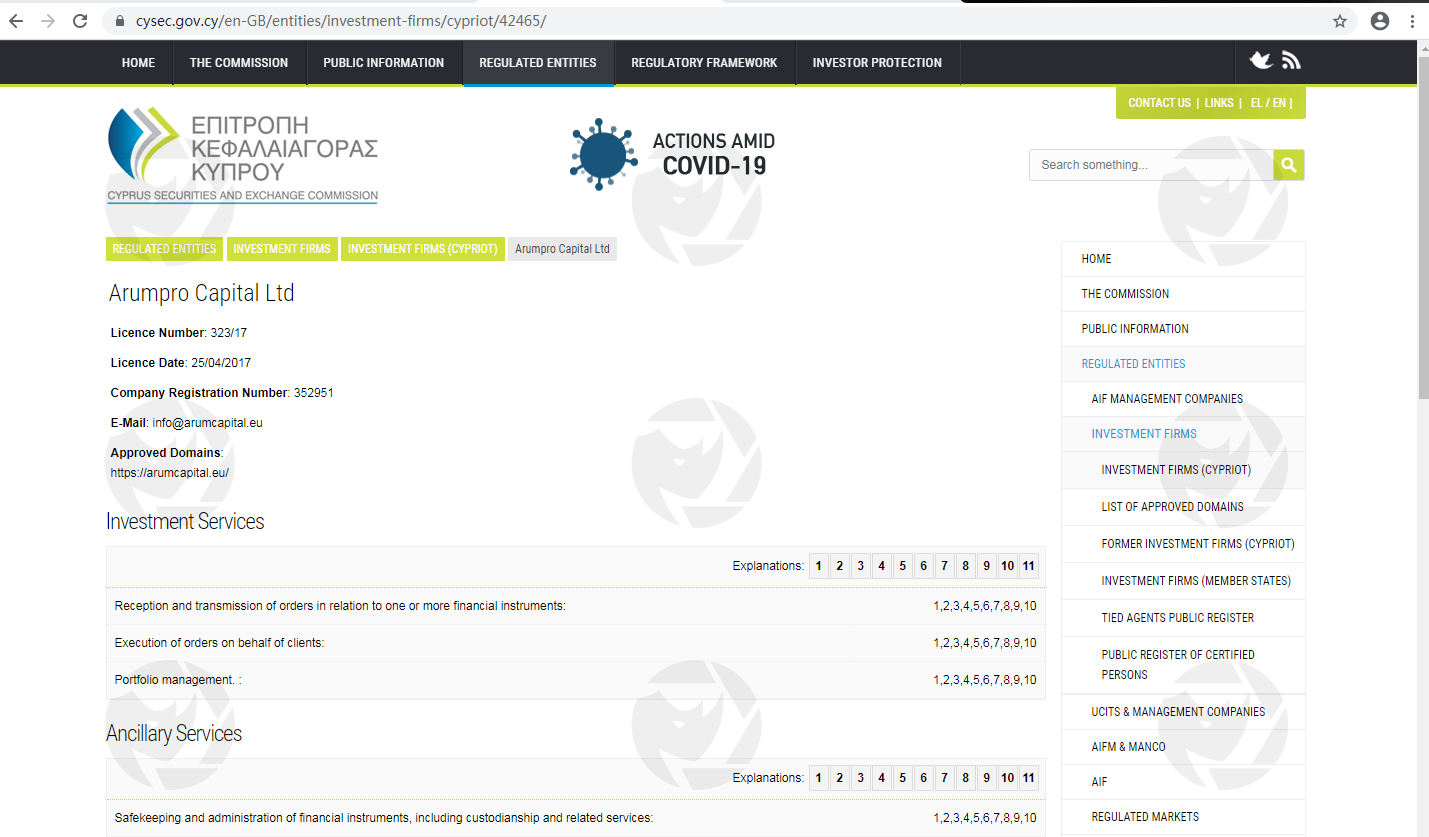Reload the page
This screenshot has height=837, width=1429.
pos(80,21)
